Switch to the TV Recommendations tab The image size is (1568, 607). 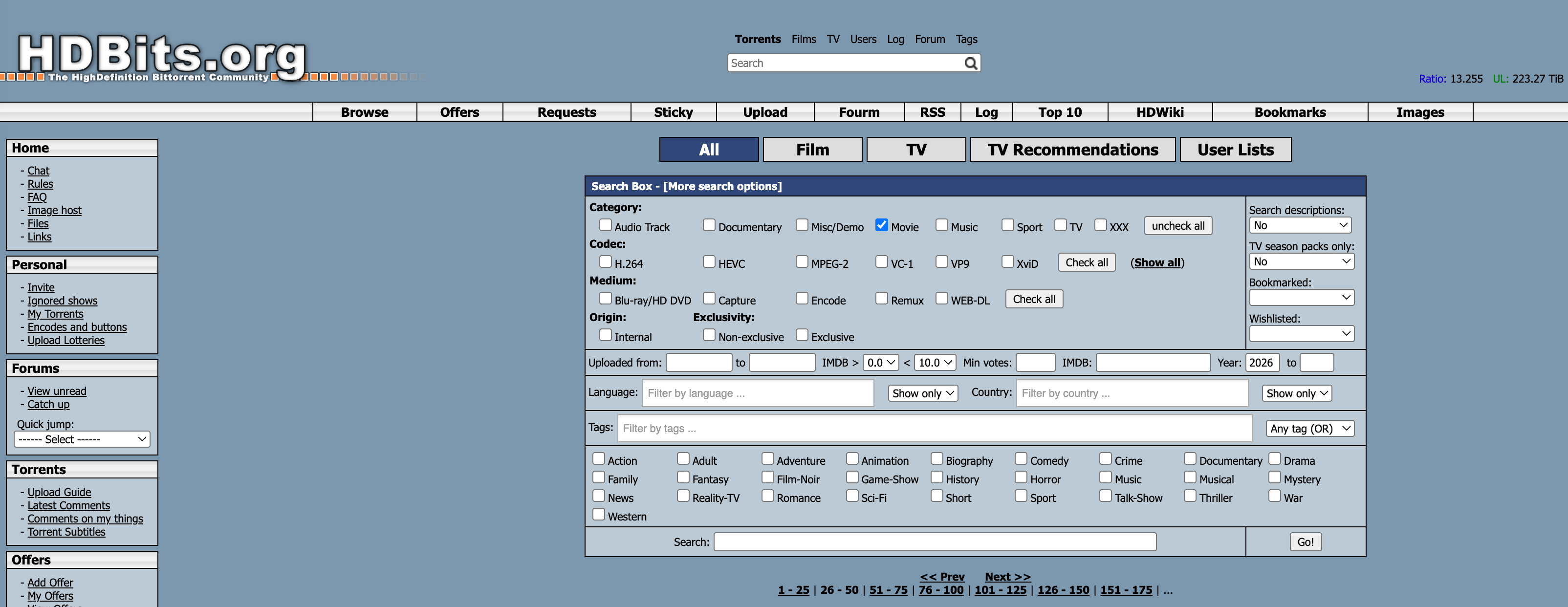coord(1072,150)
